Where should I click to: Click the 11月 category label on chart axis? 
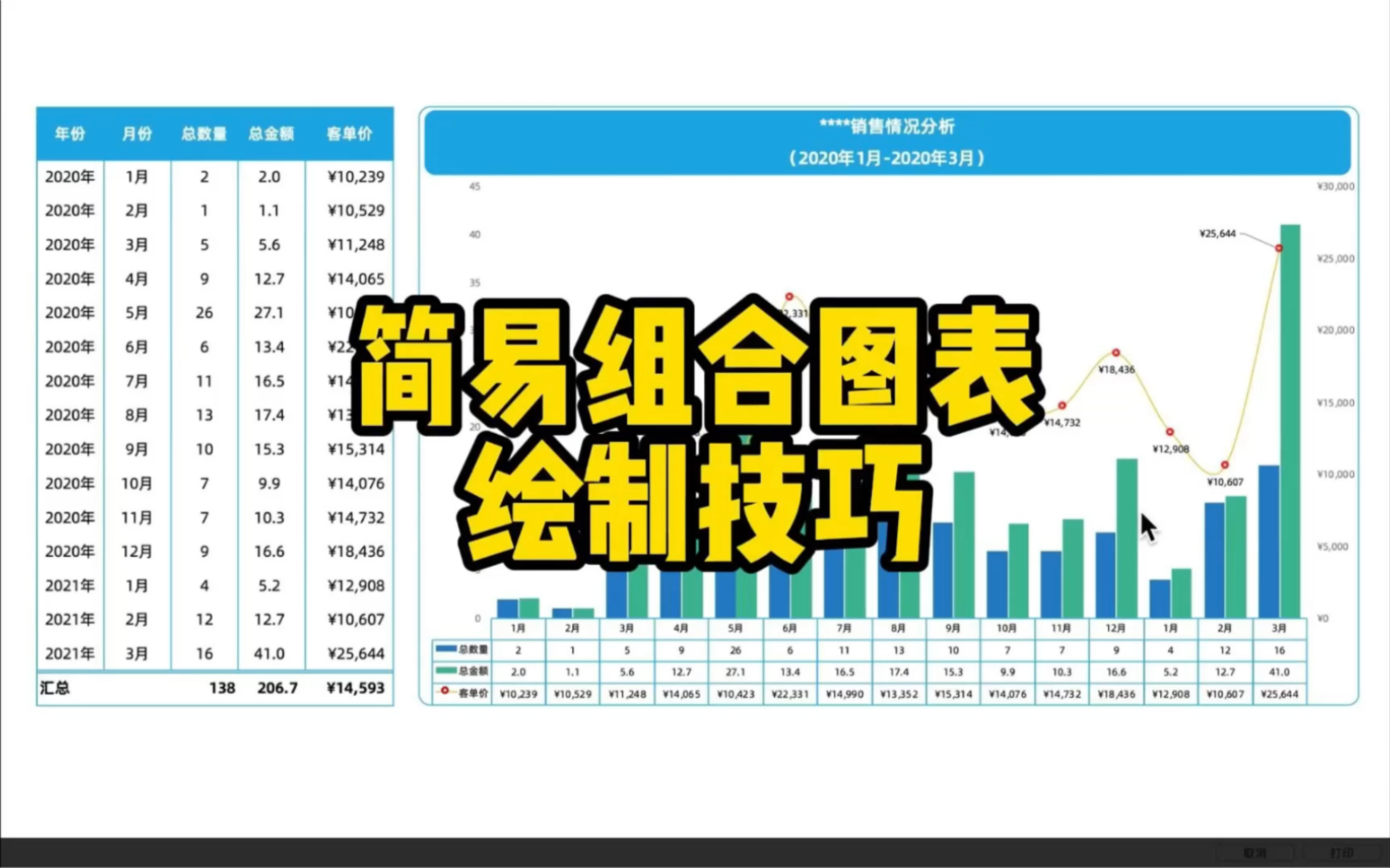(x=1062, y=628)
